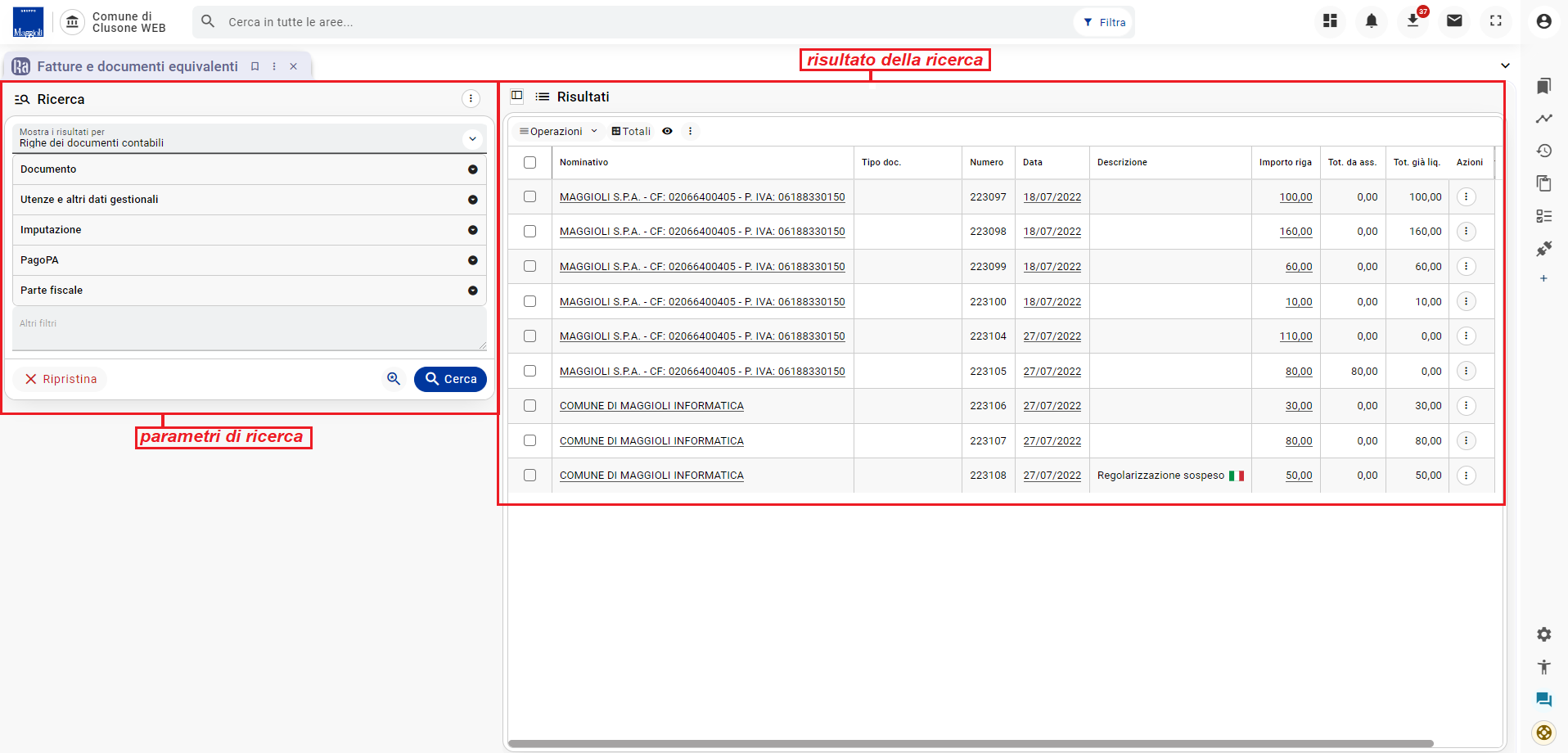Collapse the tab bar chevron at top right
Viewport: 1568px width, 753px height.
tap(1505, 65)
